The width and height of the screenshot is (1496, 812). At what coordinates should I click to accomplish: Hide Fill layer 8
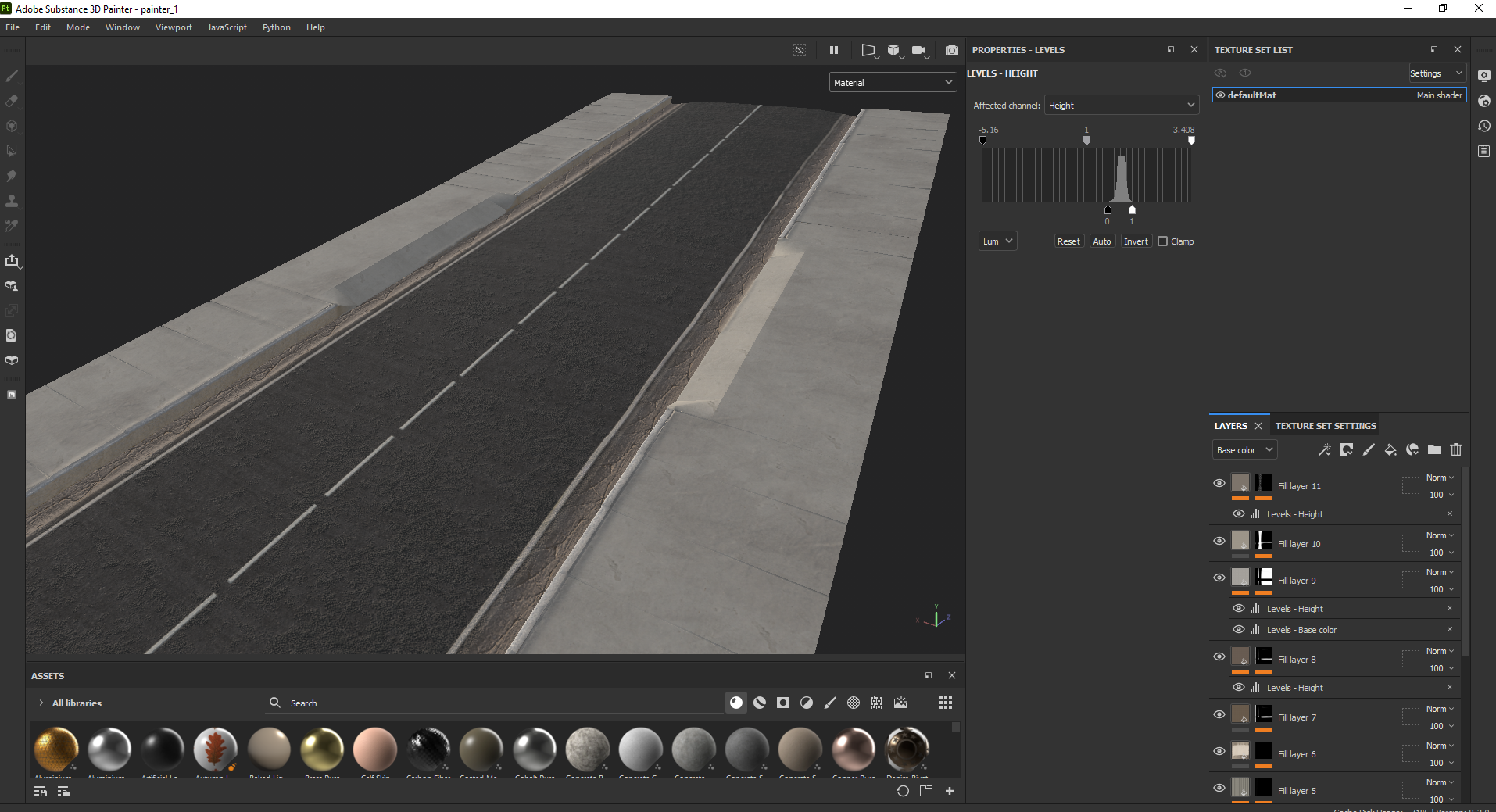1219,656
